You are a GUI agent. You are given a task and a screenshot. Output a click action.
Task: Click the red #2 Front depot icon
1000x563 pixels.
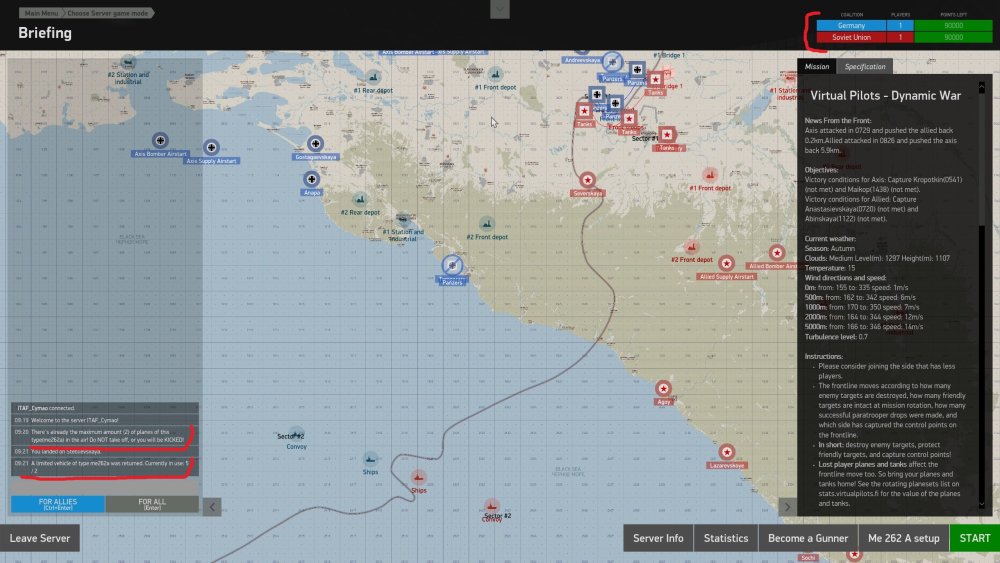pyautogui.click(x=691, y=247)
